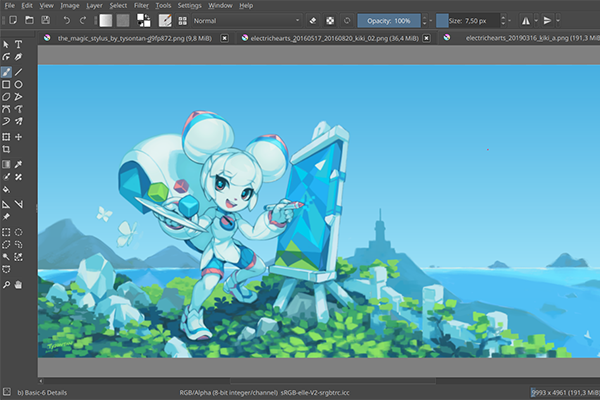Pick the Crop tool

pyautogui.click(x=6, y=149)
